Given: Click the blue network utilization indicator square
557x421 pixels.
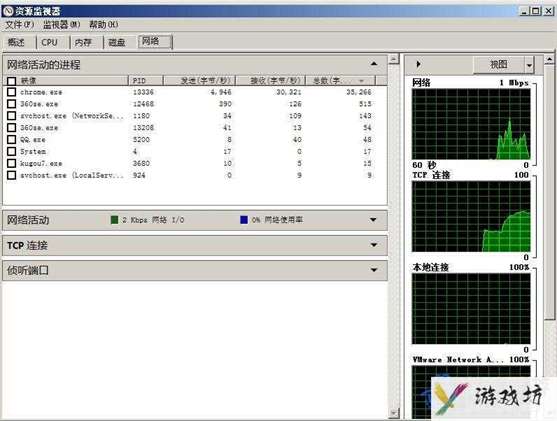Looking at the screenshot, I should point(244,220).
